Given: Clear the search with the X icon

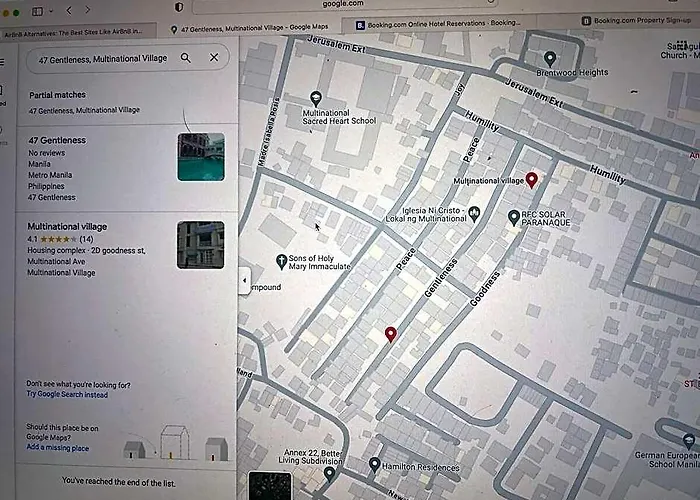Looking at the screenshot, I should click(214, 57).
